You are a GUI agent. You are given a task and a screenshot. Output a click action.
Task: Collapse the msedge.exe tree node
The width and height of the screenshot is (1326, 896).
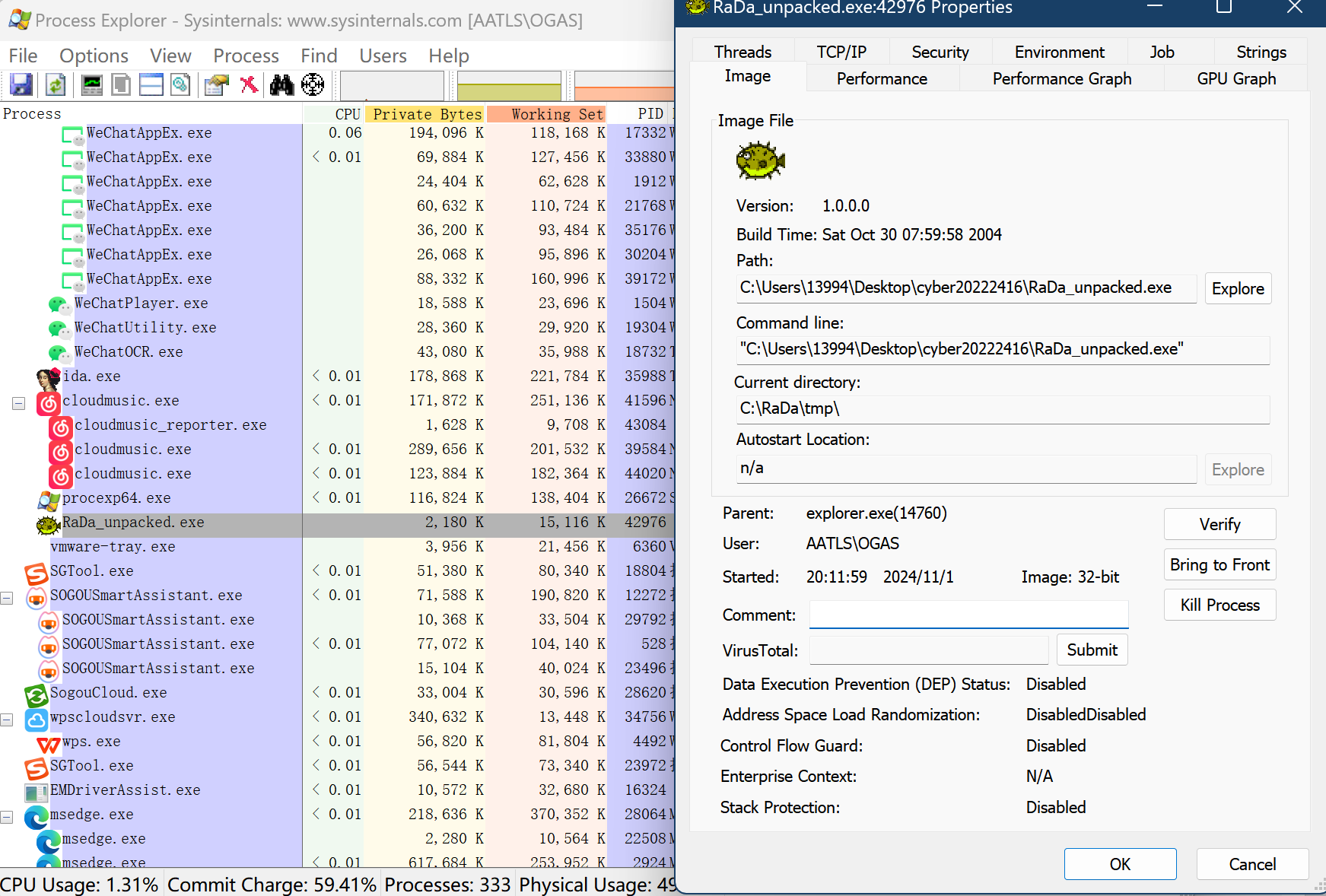(7, 817)
